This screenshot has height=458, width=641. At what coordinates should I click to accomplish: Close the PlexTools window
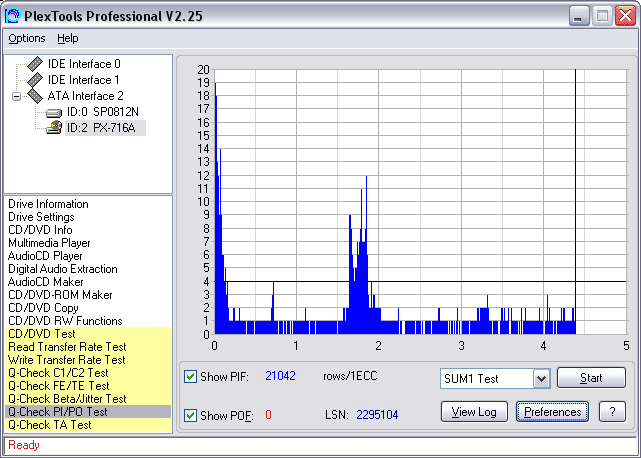click(x=625, y=16)
